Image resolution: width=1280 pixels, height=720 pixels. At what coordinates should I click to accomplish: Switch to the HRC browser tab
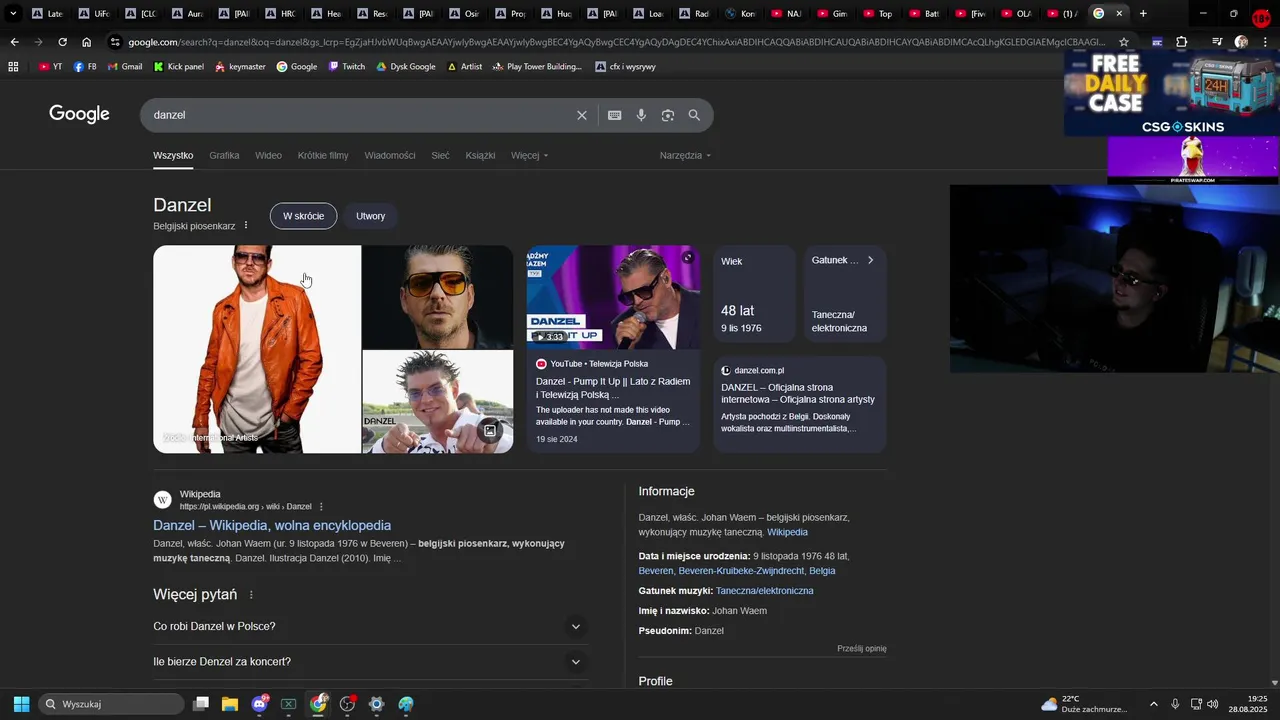point(280,14)
